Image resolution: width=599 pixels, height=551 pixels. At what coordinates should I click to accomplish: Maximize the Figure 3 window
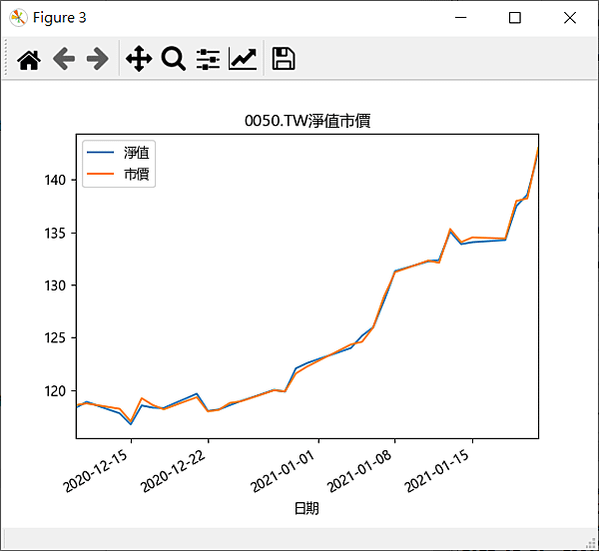(x=515, y=18)
